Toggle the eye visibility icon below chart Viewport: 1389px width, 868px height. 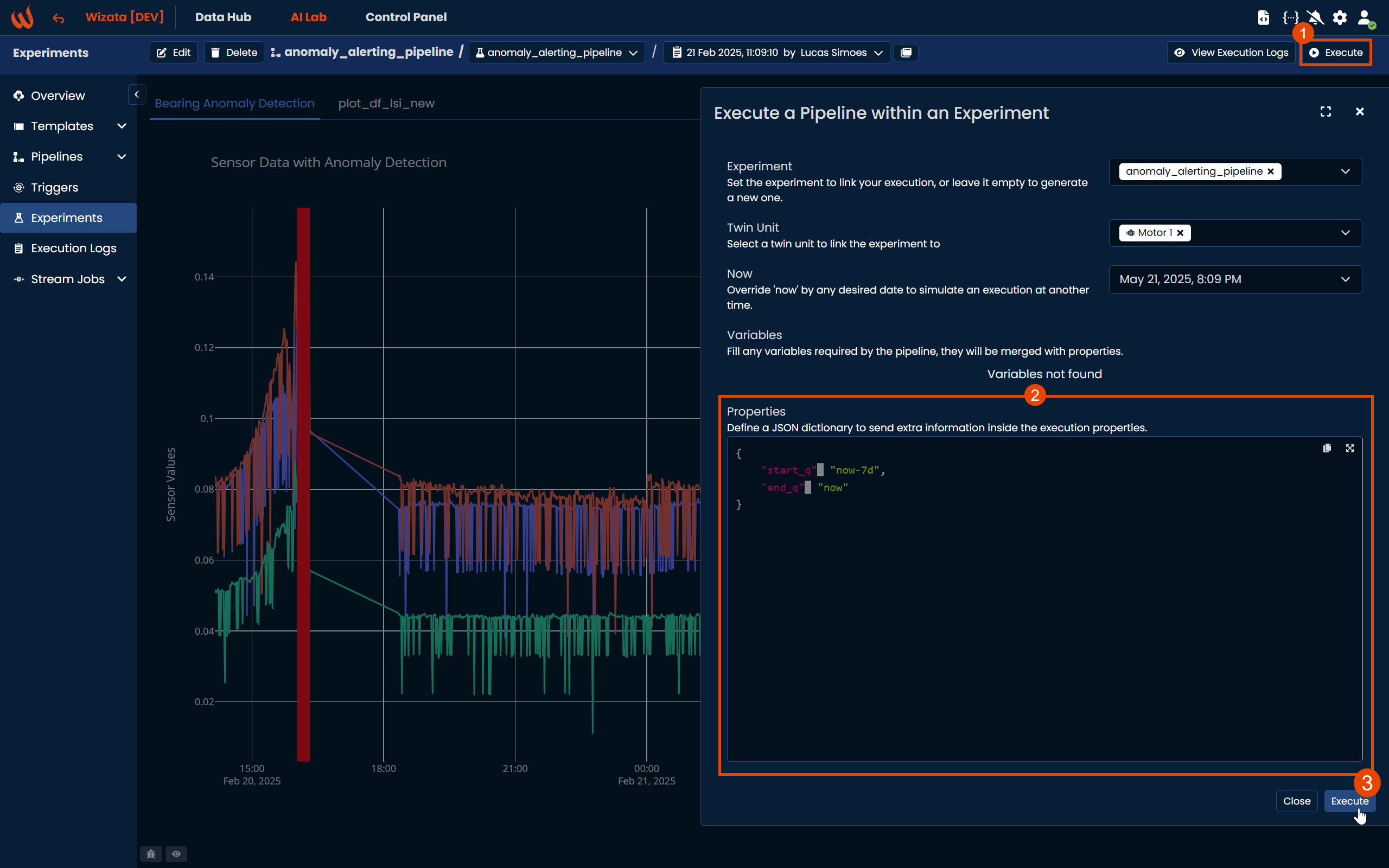(x=176, y=854)
